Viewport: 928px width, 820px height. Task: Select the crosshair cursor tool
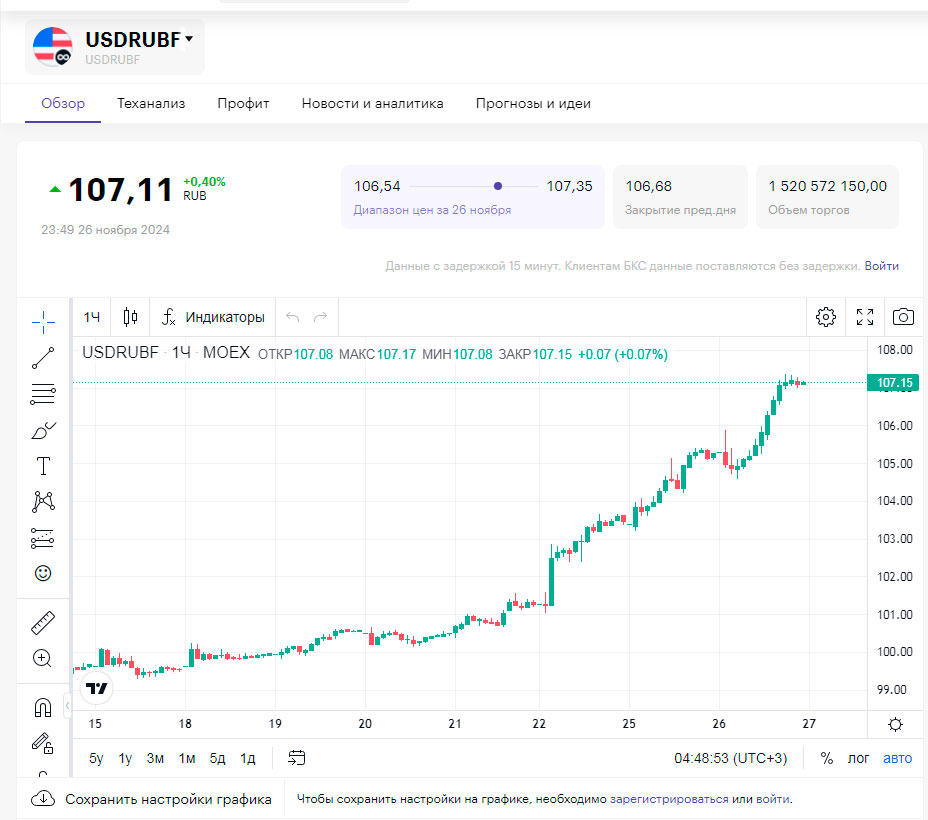coord(43,320)
